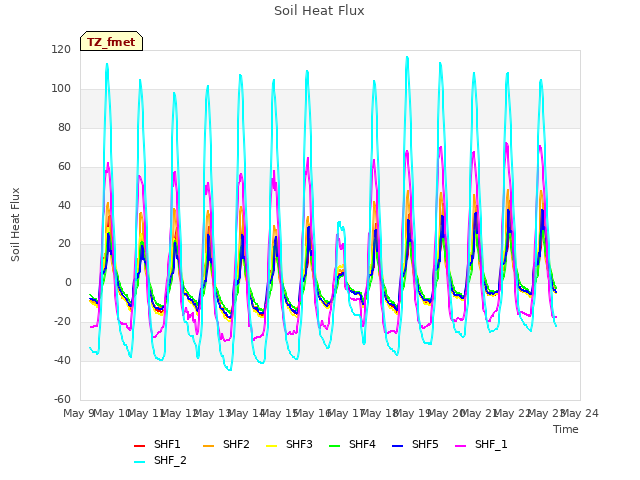Screen dimensions: 640x480
Task: Click the 100 y-axis tick label
Action: pos(61,89)
